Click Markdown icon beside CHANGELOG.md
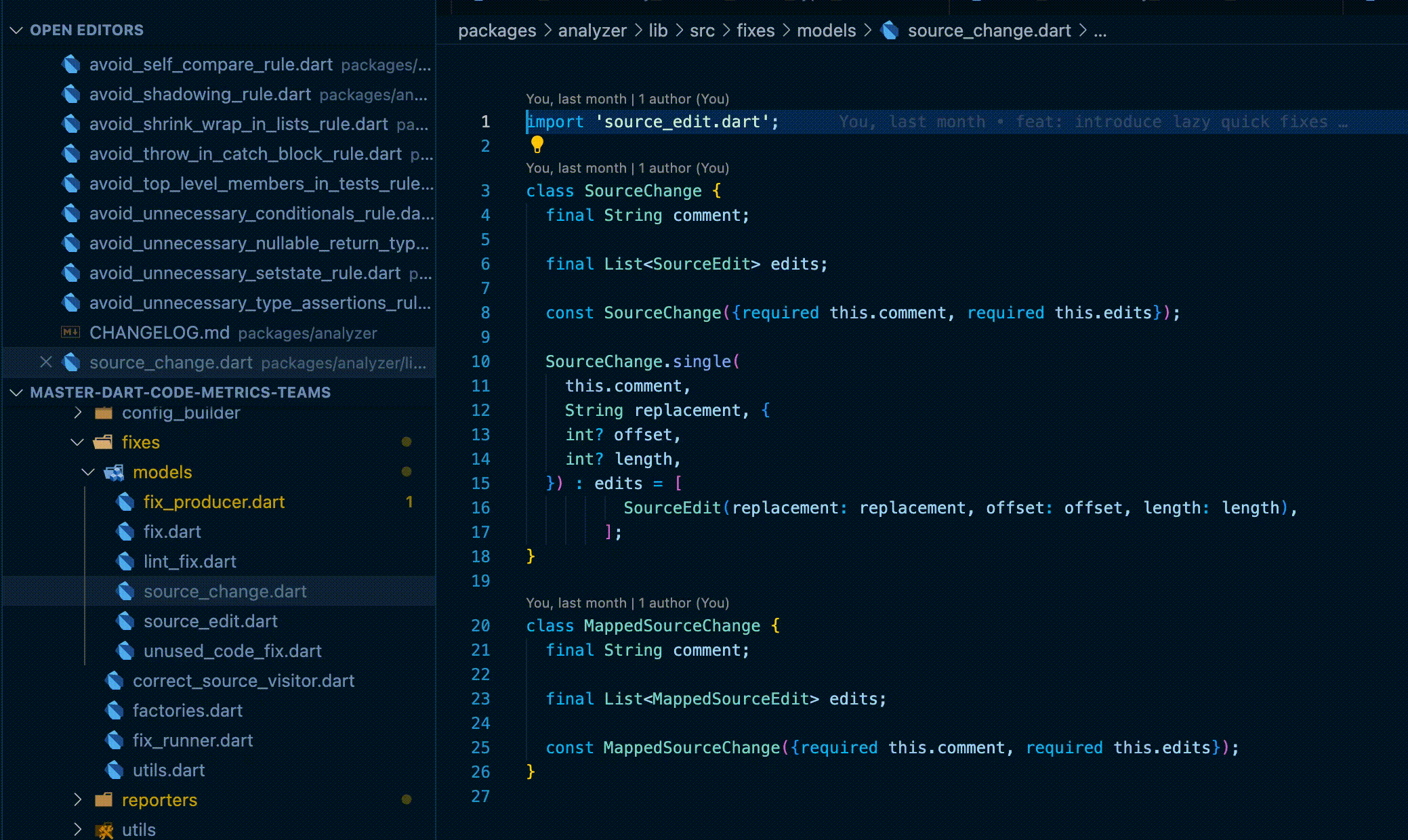The height and width of the screenshot is (840, 1408). (70, 333)
